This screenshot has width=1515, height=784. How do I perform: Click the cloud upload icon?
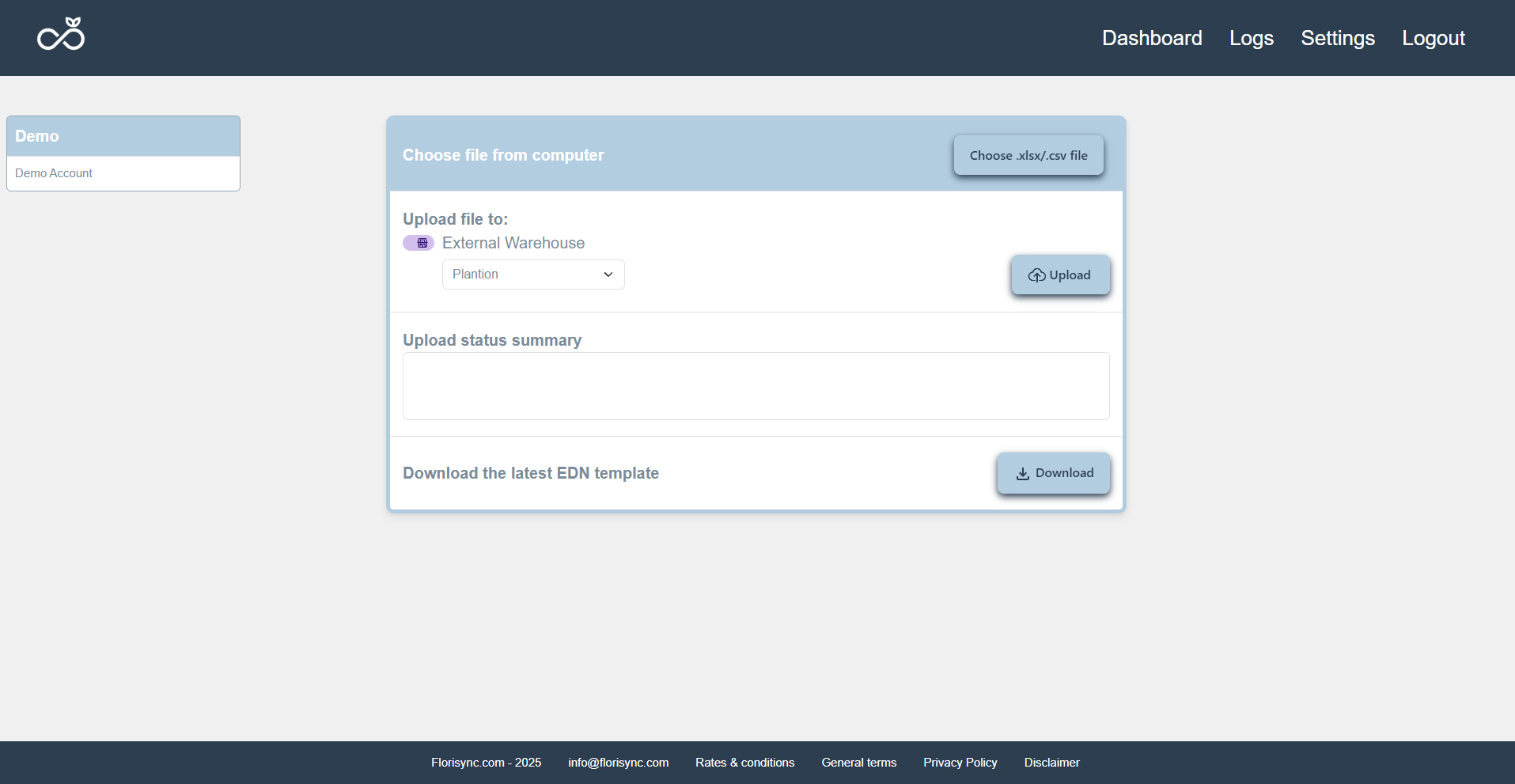pyautogui.click(x=1036, y=275)
